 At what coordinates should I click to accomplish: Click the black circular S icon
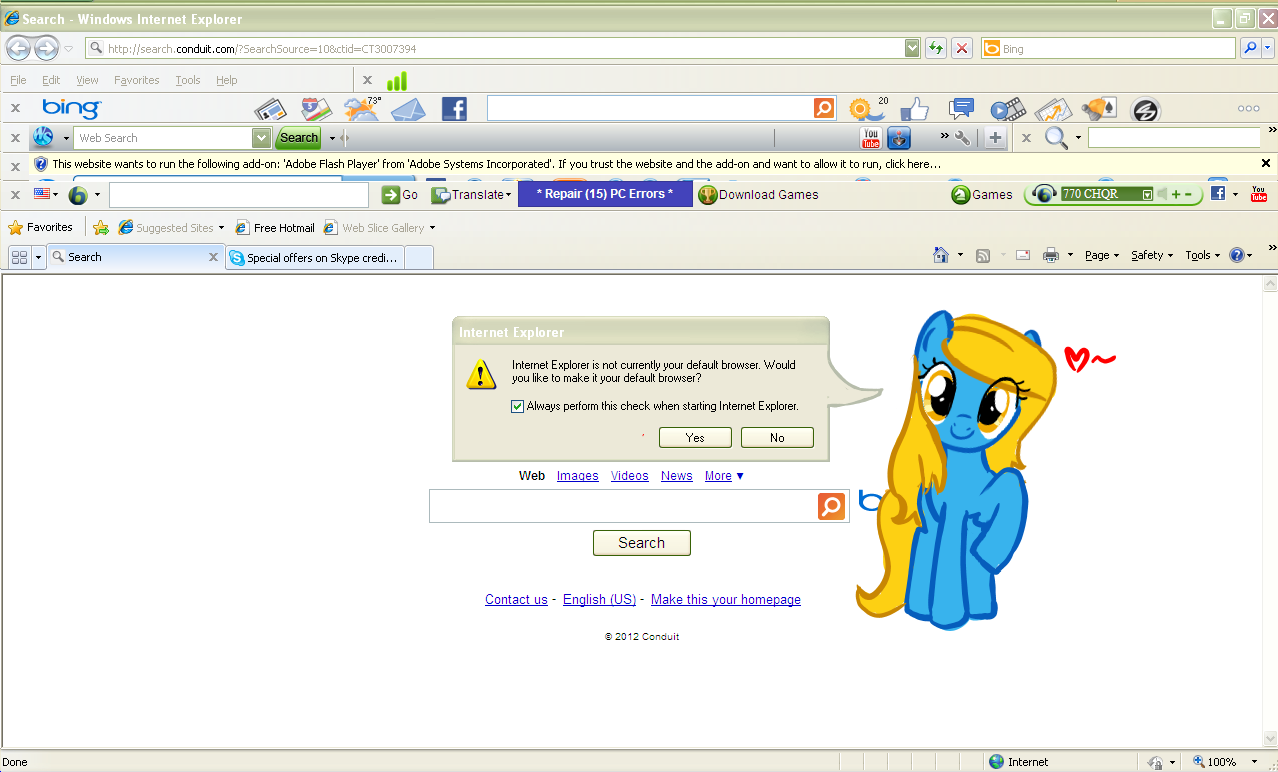tap(1144, 110)
